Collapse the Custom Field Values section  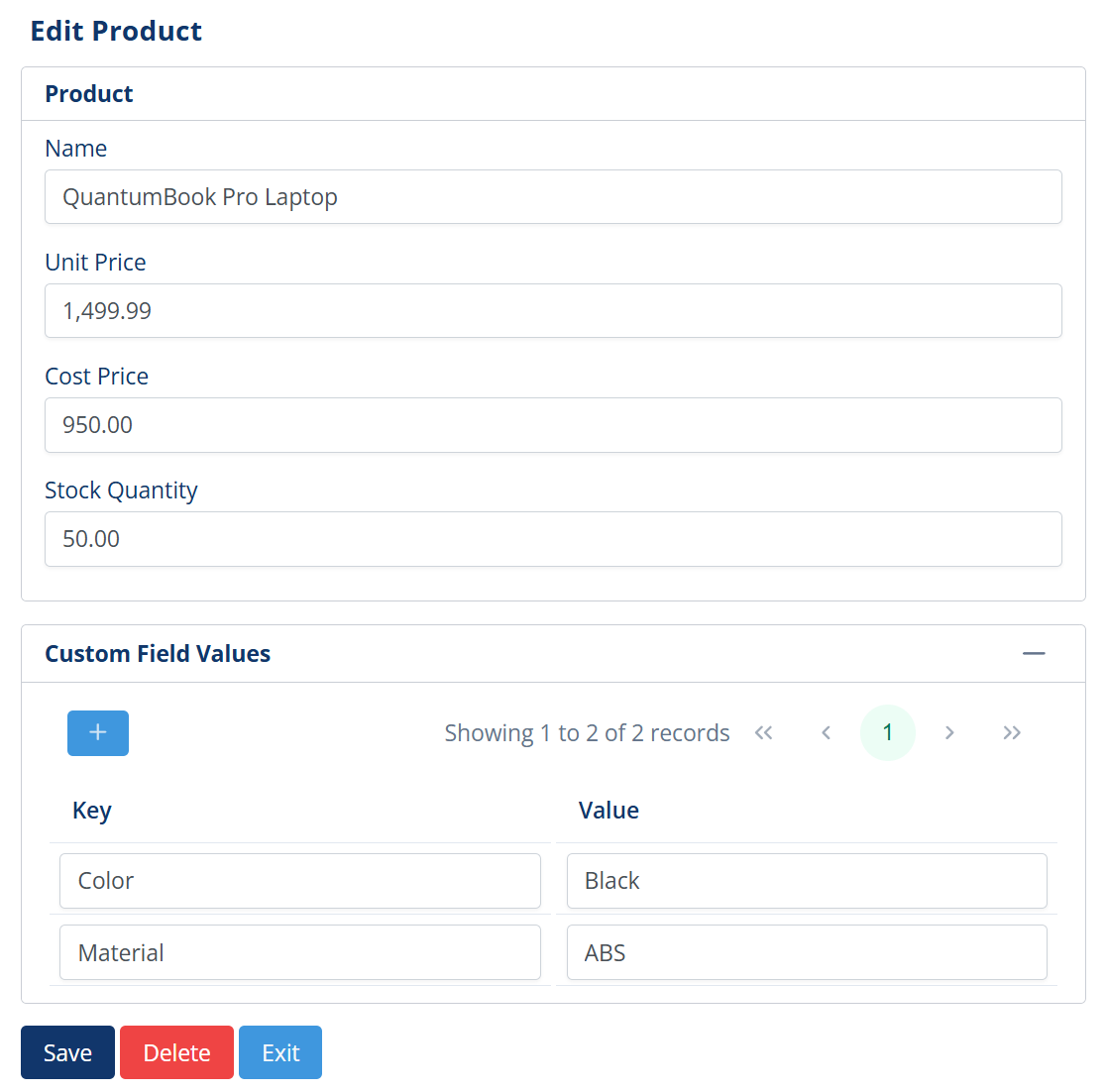pos(1034,653)
